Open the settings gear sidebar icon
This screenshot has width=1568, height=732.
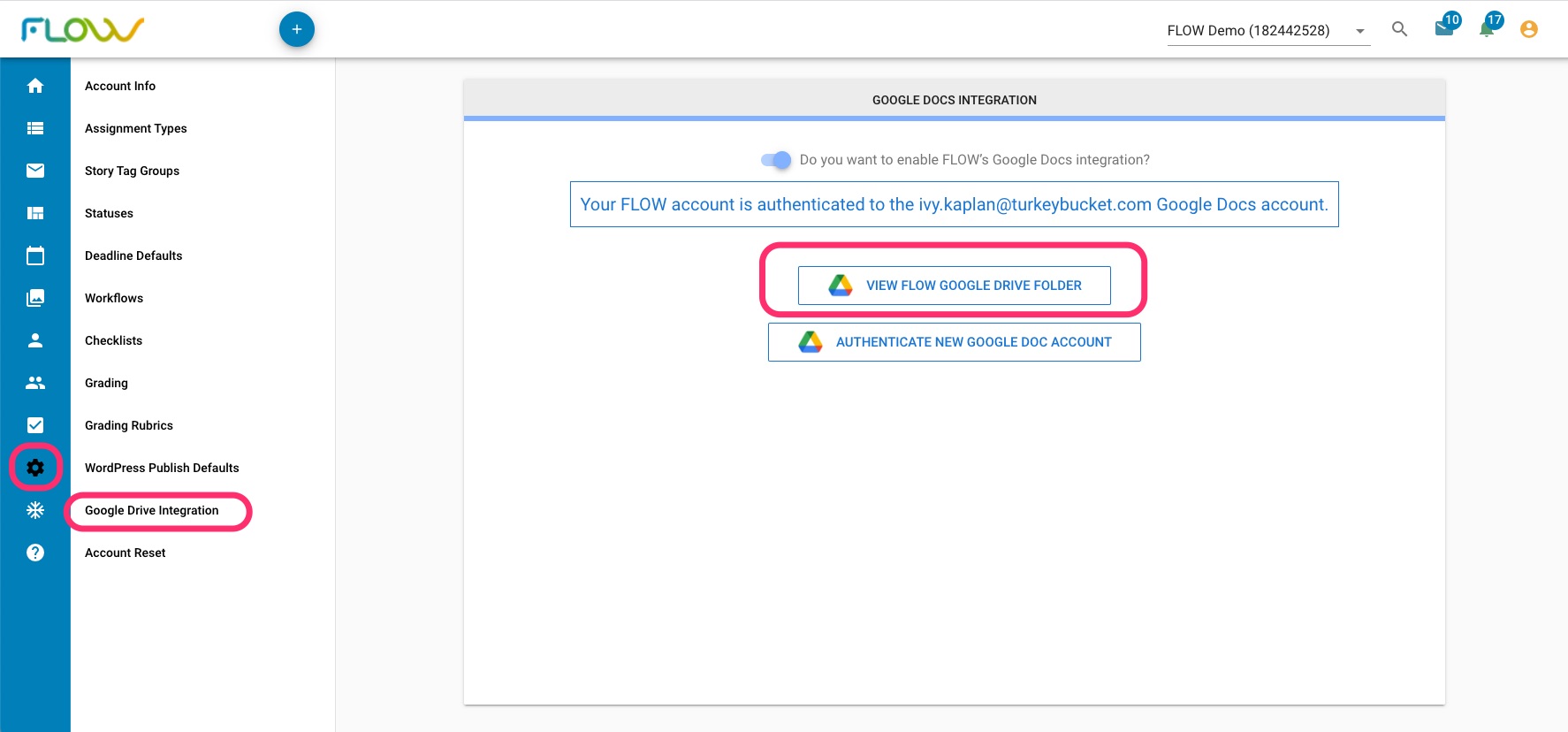tap(35, 468)
